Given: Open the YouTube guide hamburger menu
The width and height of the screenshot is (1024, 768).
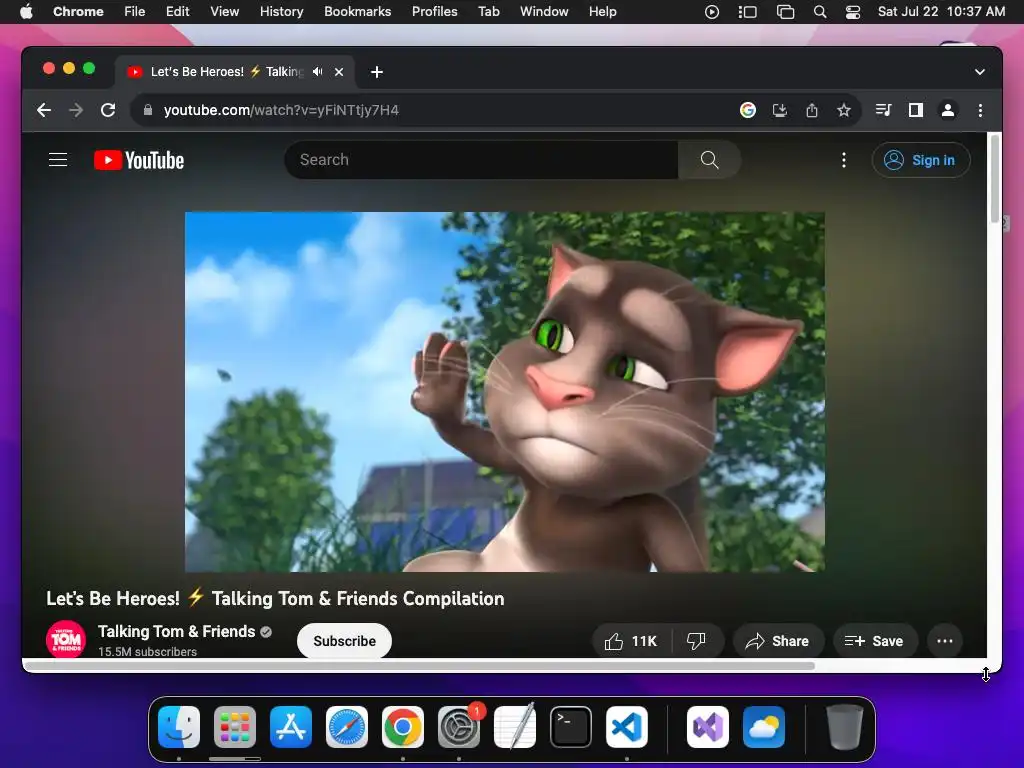Looking at the screenshot, I should (x=58, y=159).
